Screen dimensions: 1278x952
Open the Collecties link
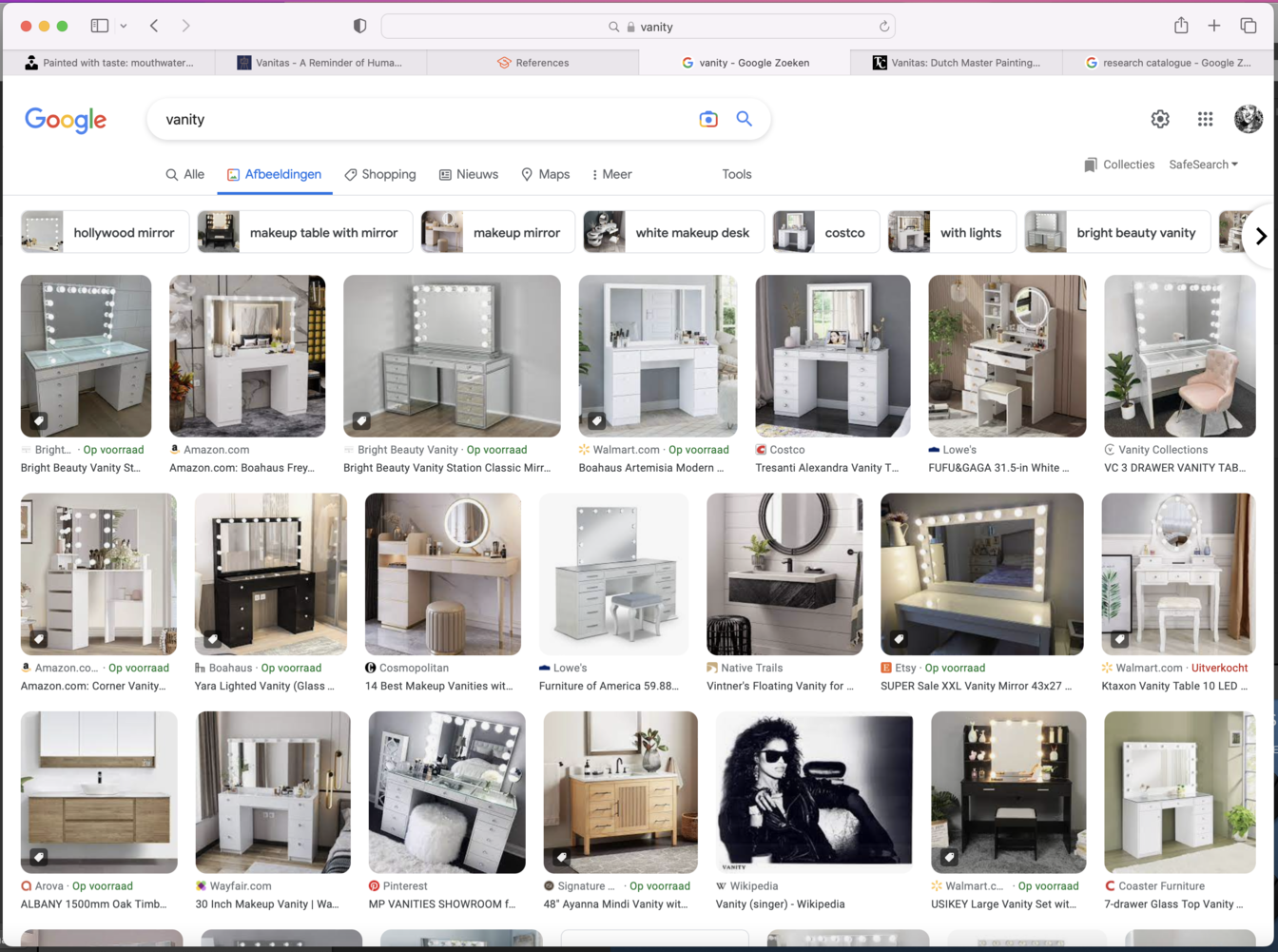[x=1118, y=165]
